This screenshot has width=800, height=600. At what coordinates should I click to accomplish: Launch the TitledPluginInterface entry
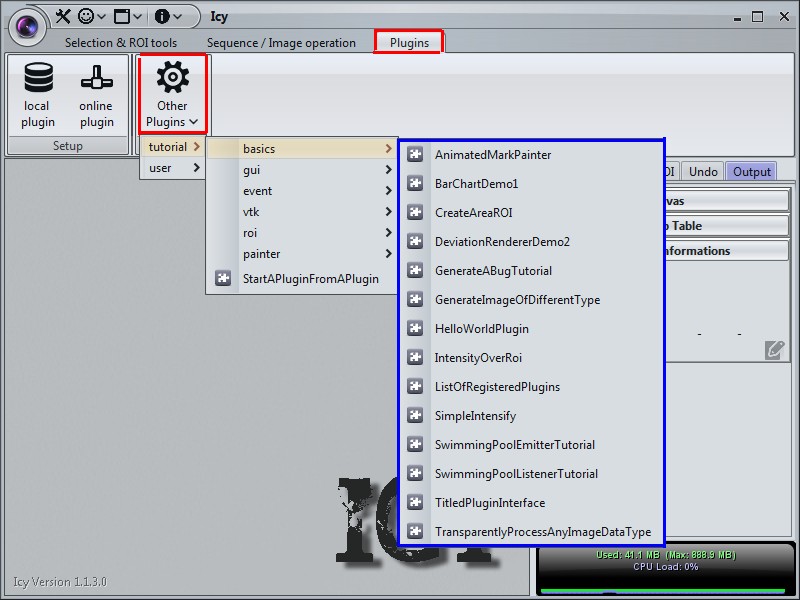point(532,503)
